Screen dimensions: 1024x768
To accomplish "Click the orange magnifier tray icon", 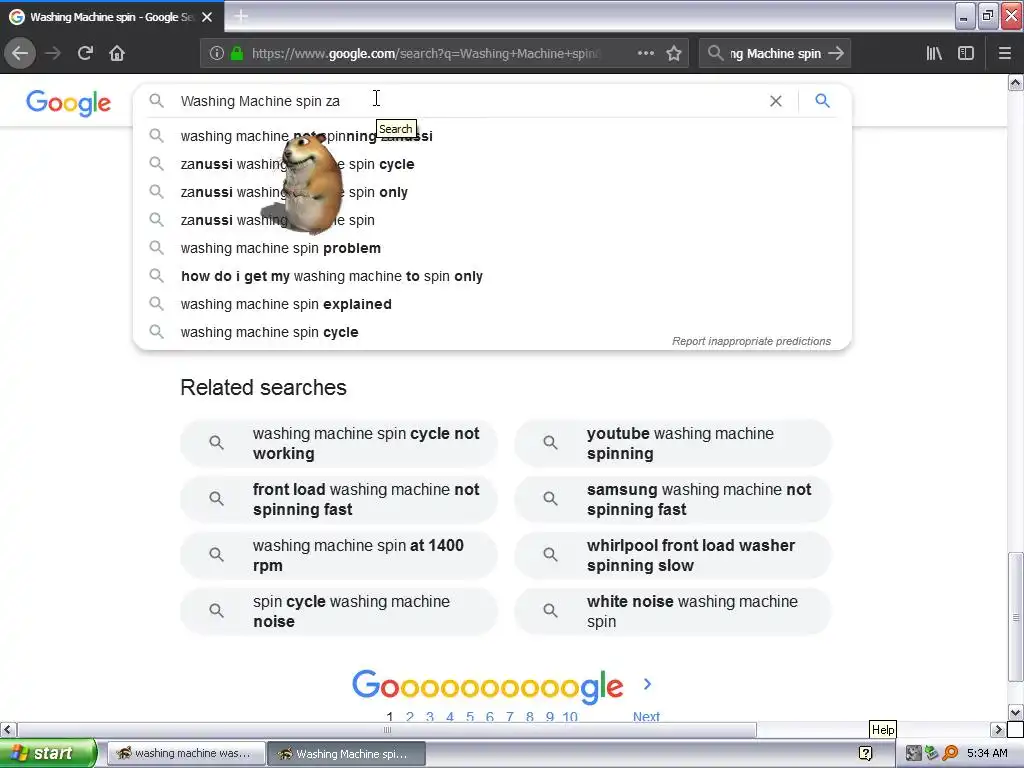I will click(950, 753).
